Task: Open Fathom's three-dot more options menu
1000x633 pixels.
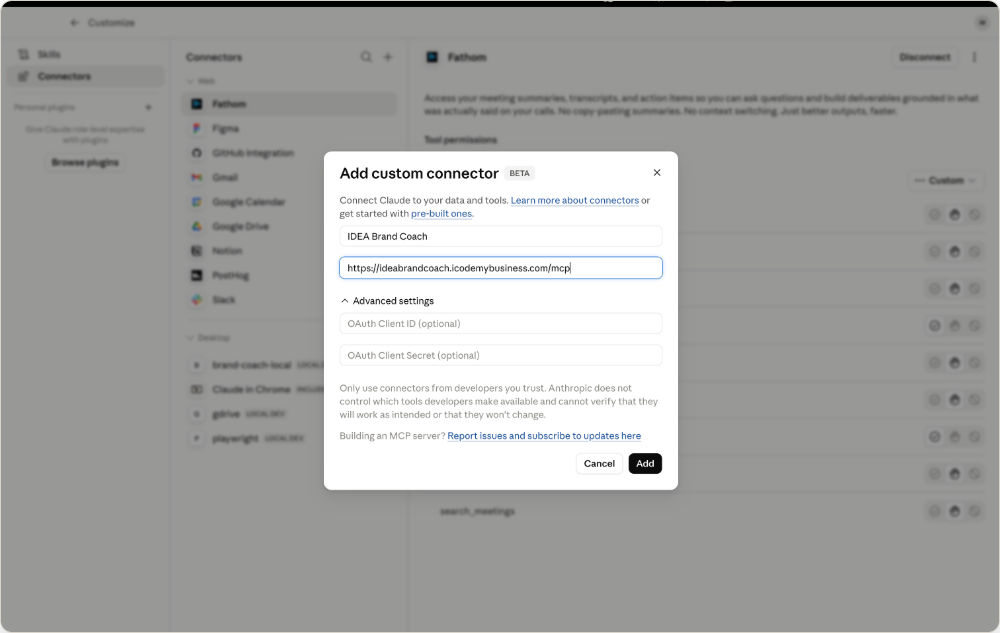Action: [974, 57]
